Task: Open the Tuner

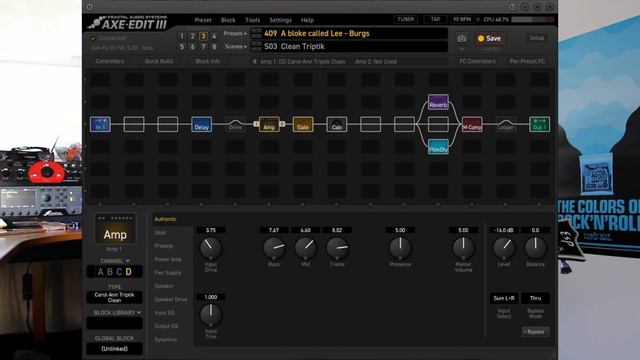Action: click(x=406, y=19)
